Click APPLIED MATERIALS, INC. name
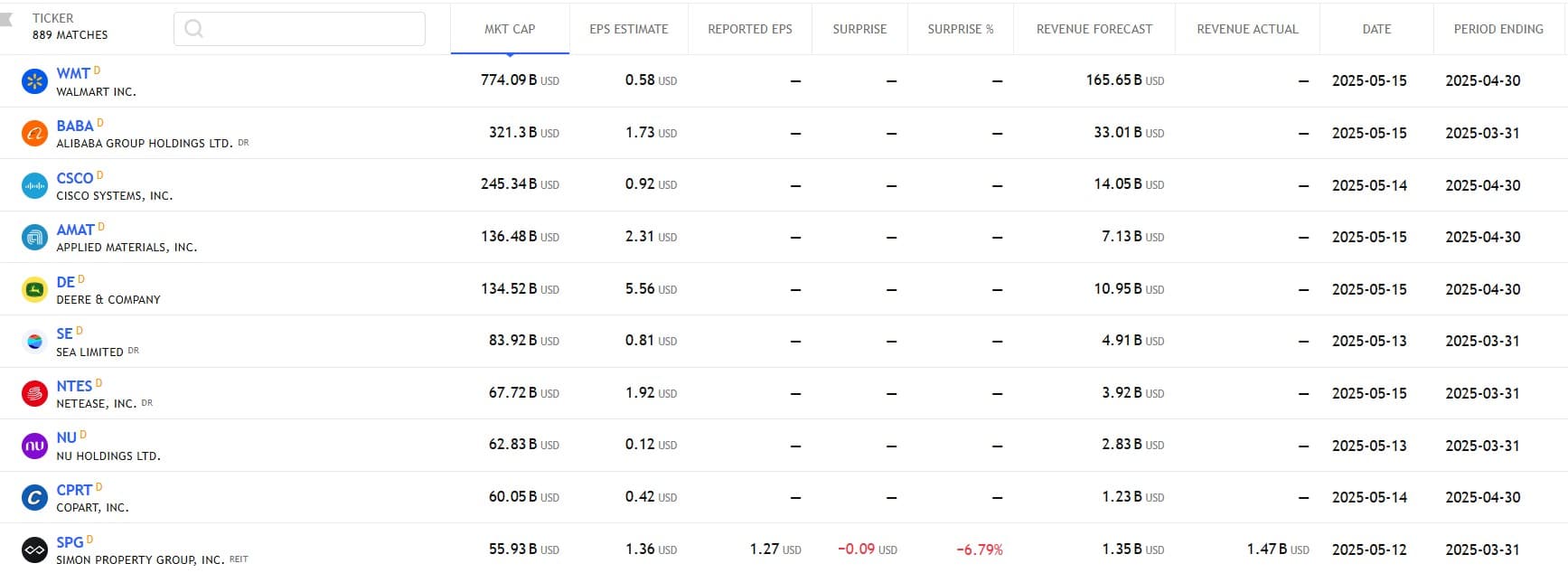 (127, 248)
